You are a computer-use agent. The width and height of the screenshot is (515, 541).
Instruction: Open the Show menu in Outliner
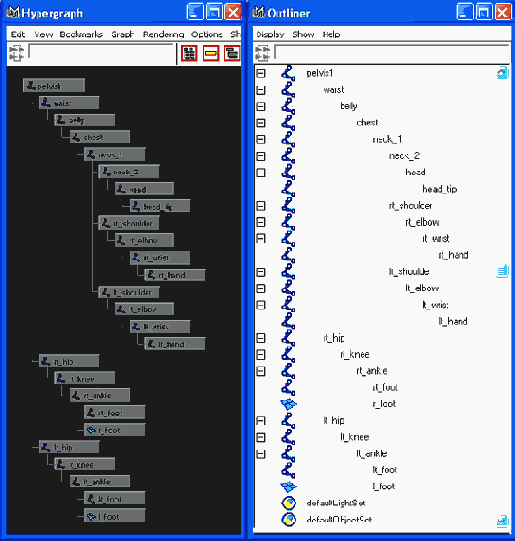(x=303, y=34)
